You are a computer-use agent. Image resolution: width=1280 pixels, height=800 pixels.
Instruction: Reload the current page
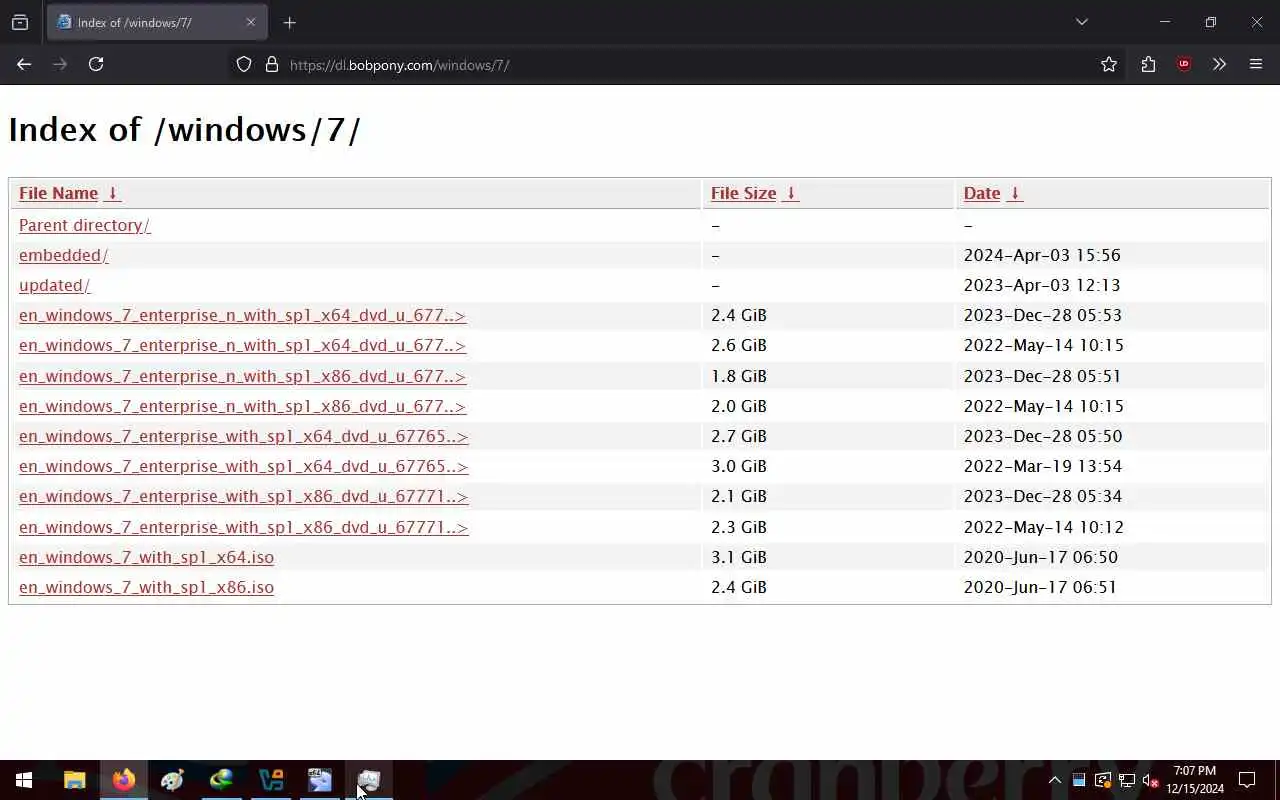pyautogui.click(x=96, y=64)
